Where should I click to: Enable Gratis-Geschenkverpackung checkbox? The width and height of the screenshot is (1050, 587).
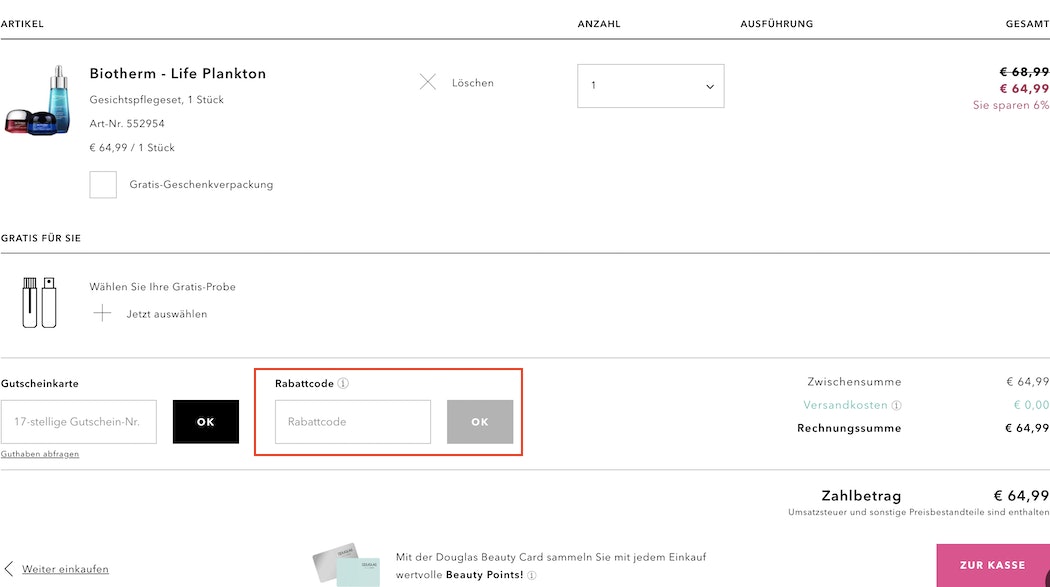[x=103, y=185]
